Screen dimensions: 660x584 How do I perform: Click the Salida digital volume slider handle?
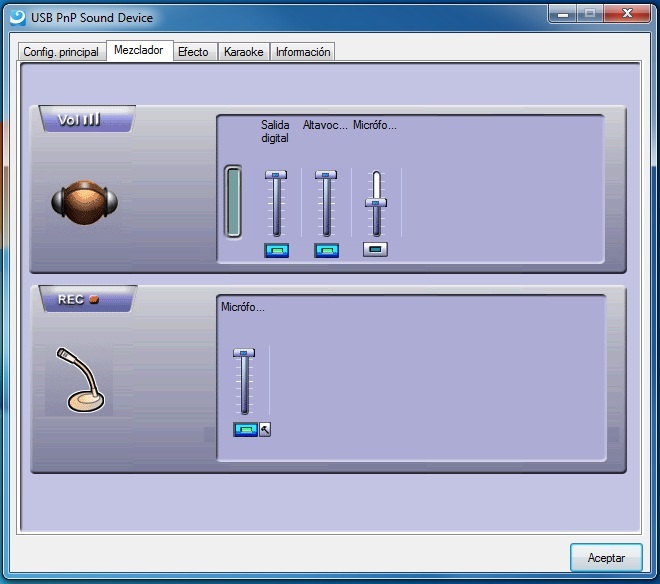point(276,175)
